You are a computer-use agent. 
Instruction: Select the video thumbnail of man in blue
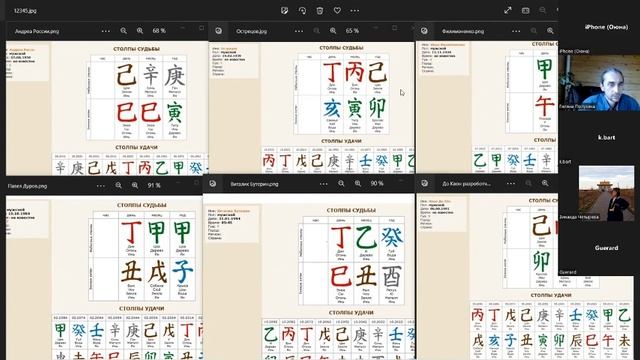(x=599, y=83)
